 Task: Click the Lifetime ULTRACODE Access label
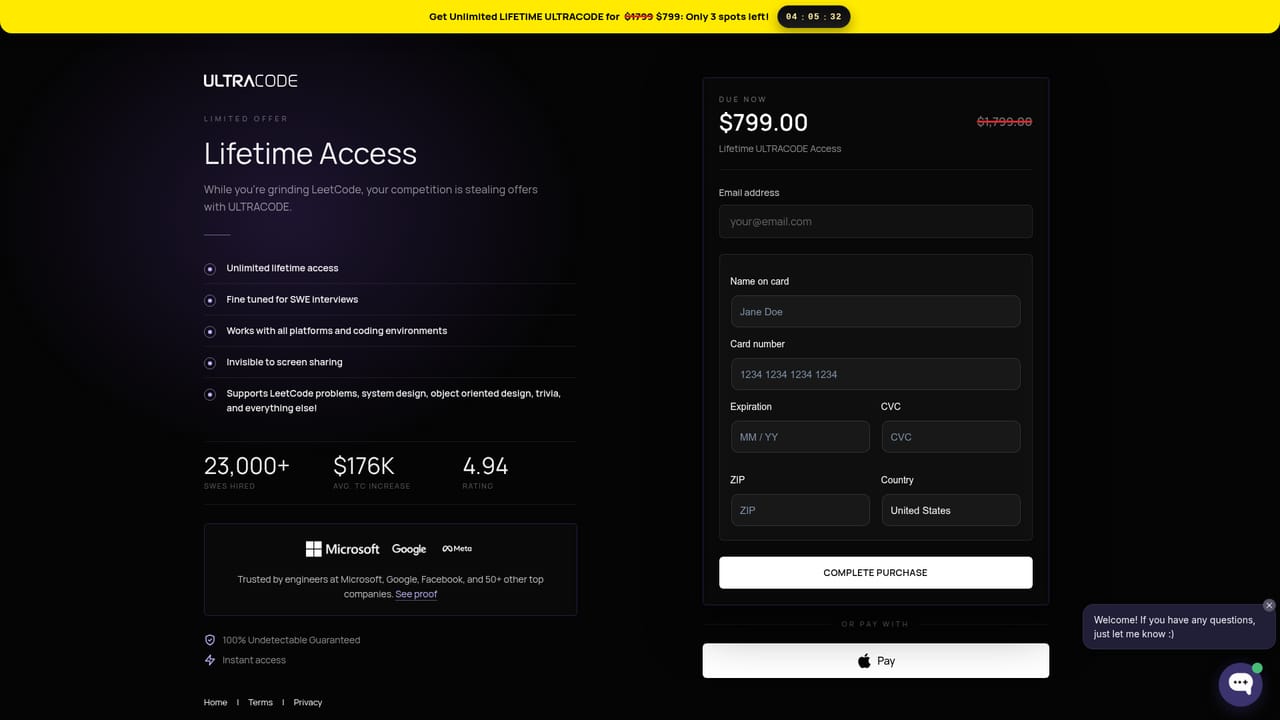tap(780, 149)
